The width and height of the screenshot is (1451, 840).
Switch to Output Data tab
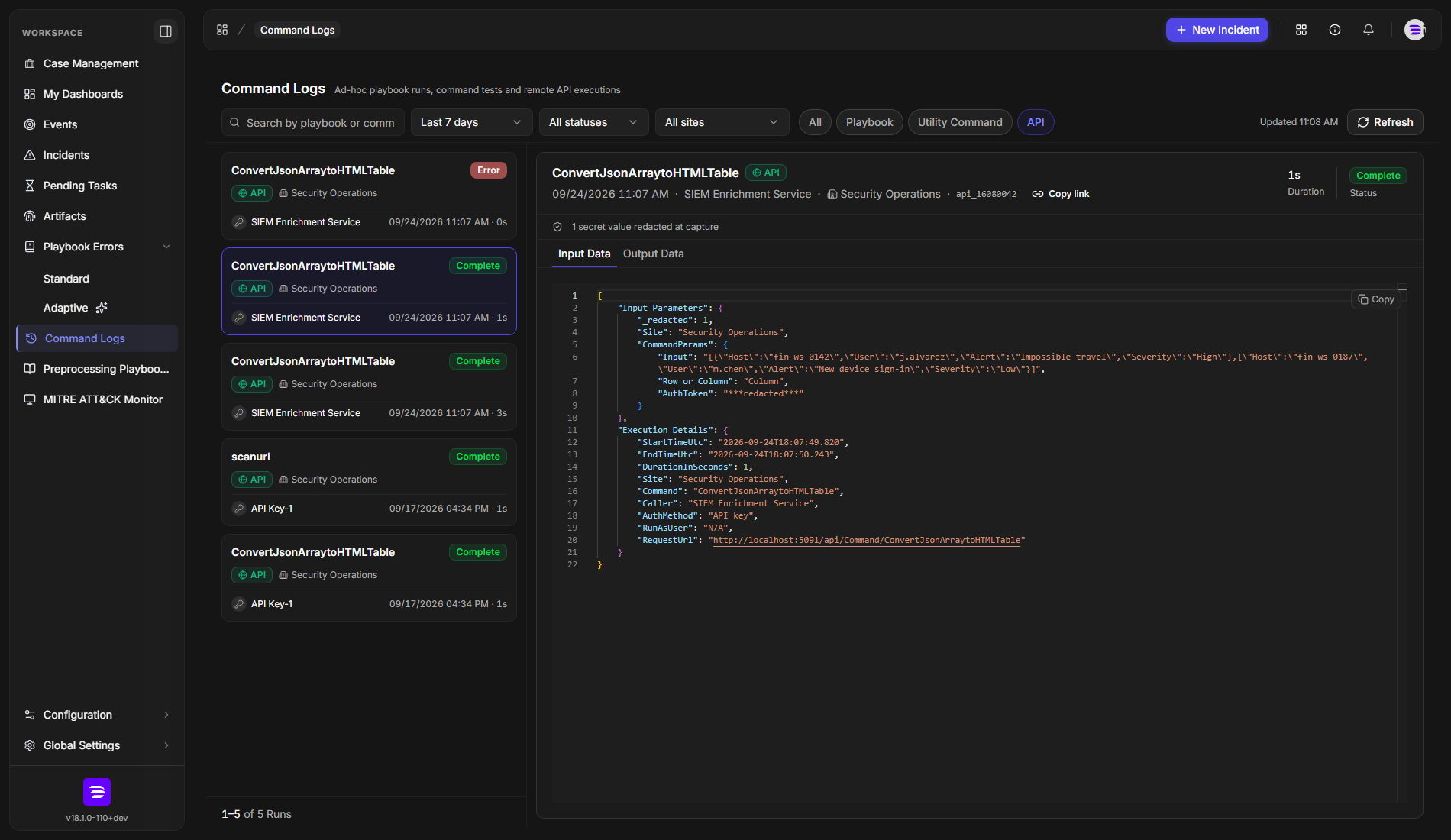coord(653,254)
